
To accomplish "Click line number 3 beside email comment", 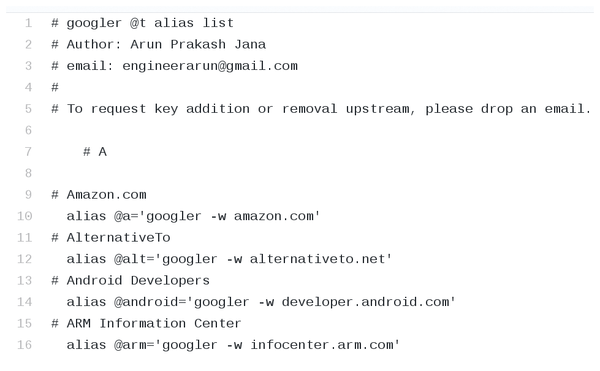I will click(29, 66).
